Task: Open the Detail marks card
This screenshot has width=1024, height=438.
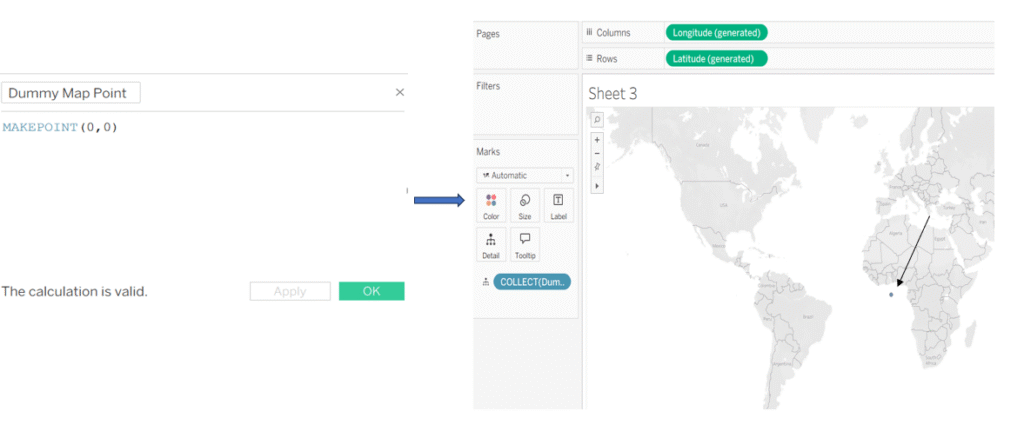Action: [491, 245]
